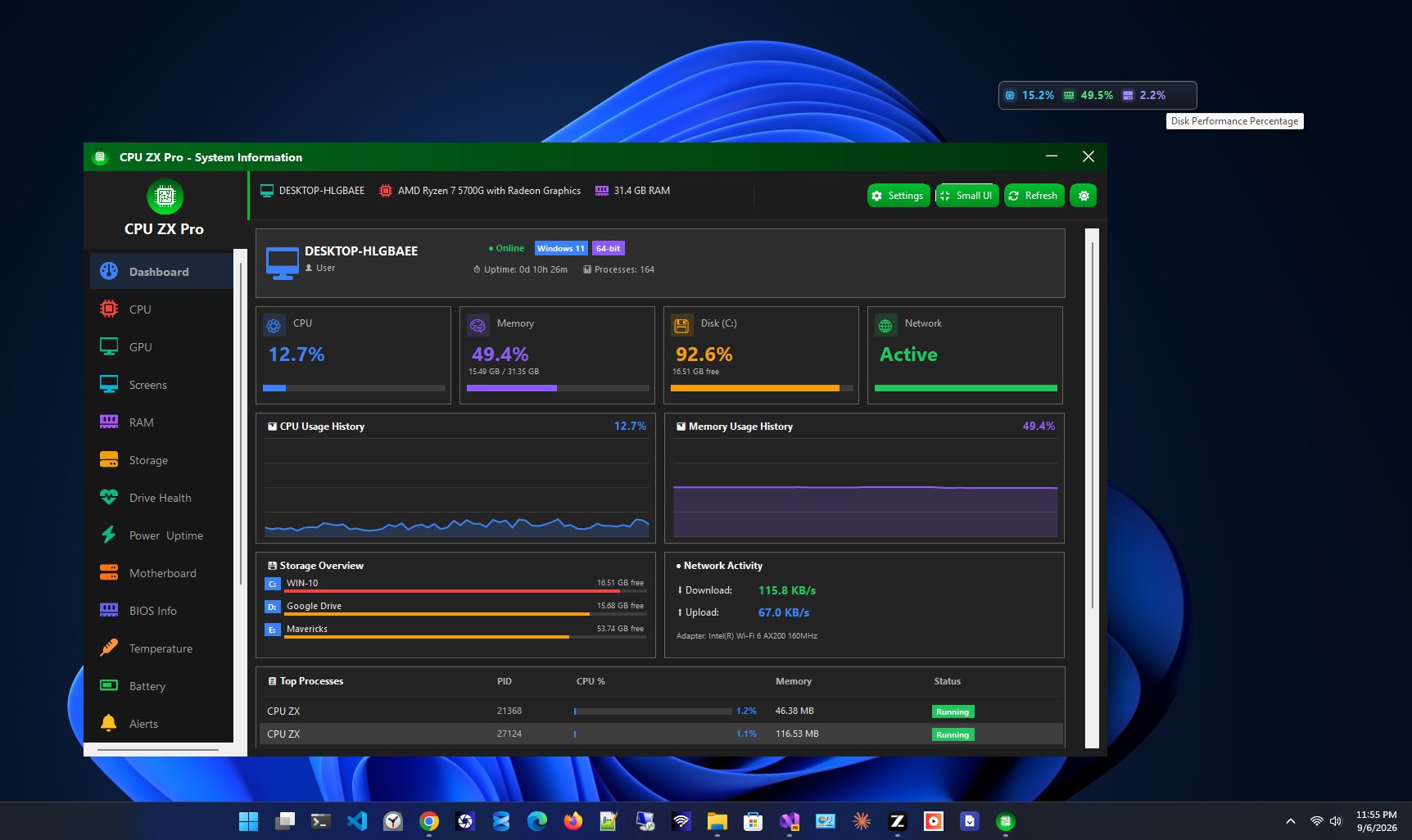Screen dimensions: 1412x840
Task: Click the green gear icon button
Action: pyautogui.click(x=1084, y=196)
